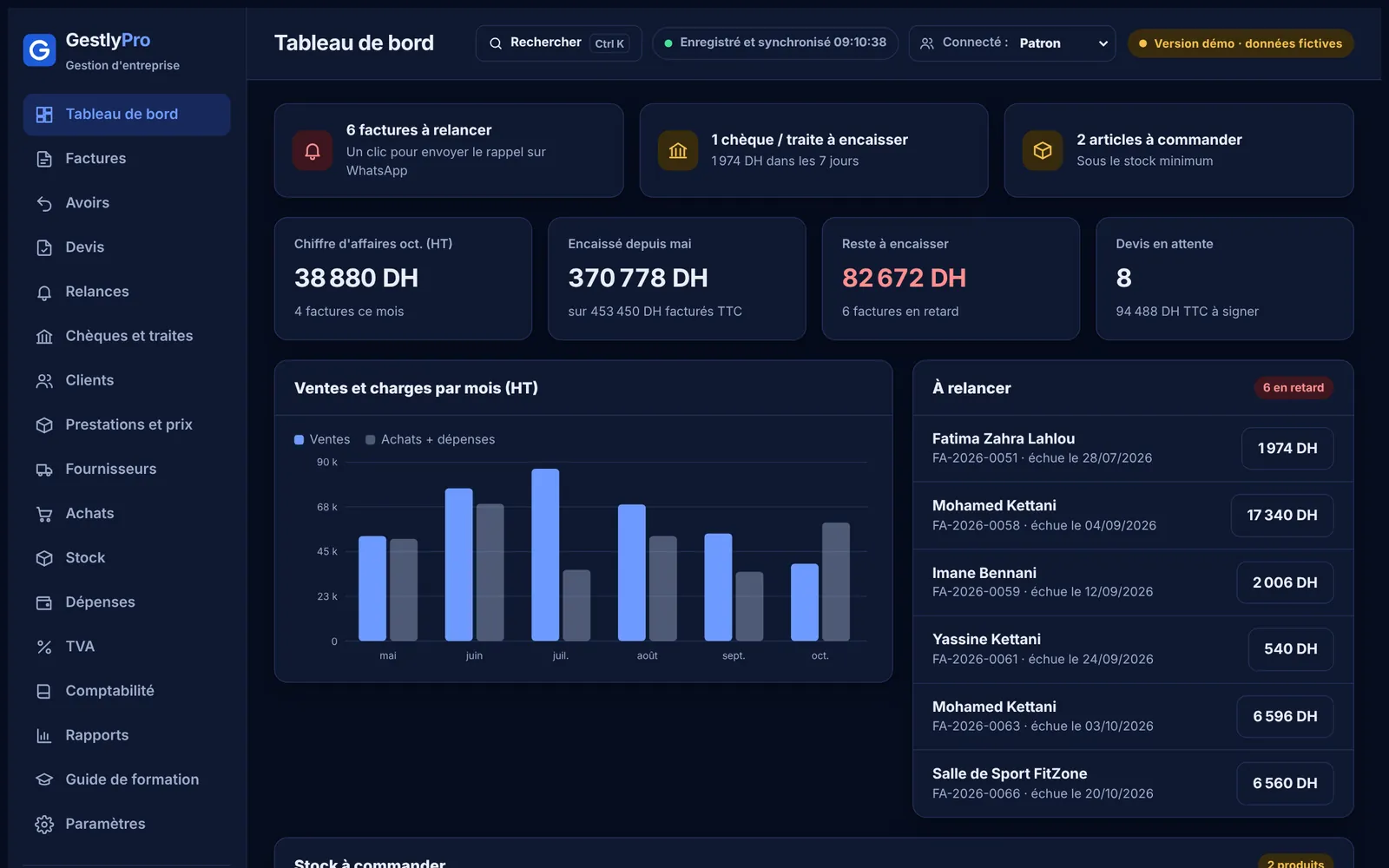Click the Relances bell icon in sidebar
1389x868 pixels.
click(x=44, y=293)
